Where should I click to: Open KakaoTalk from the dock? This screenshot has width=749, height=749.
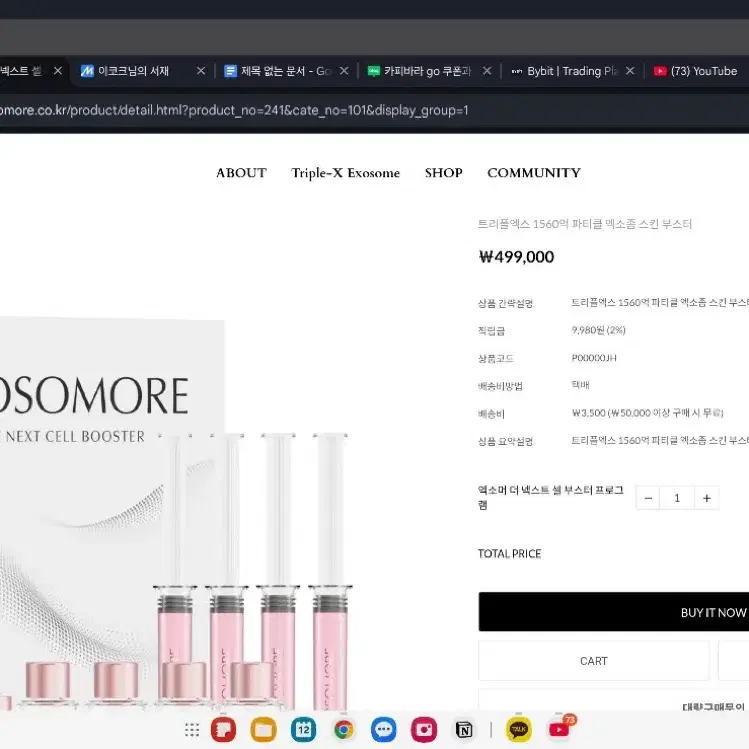click(x=519, y=729)
